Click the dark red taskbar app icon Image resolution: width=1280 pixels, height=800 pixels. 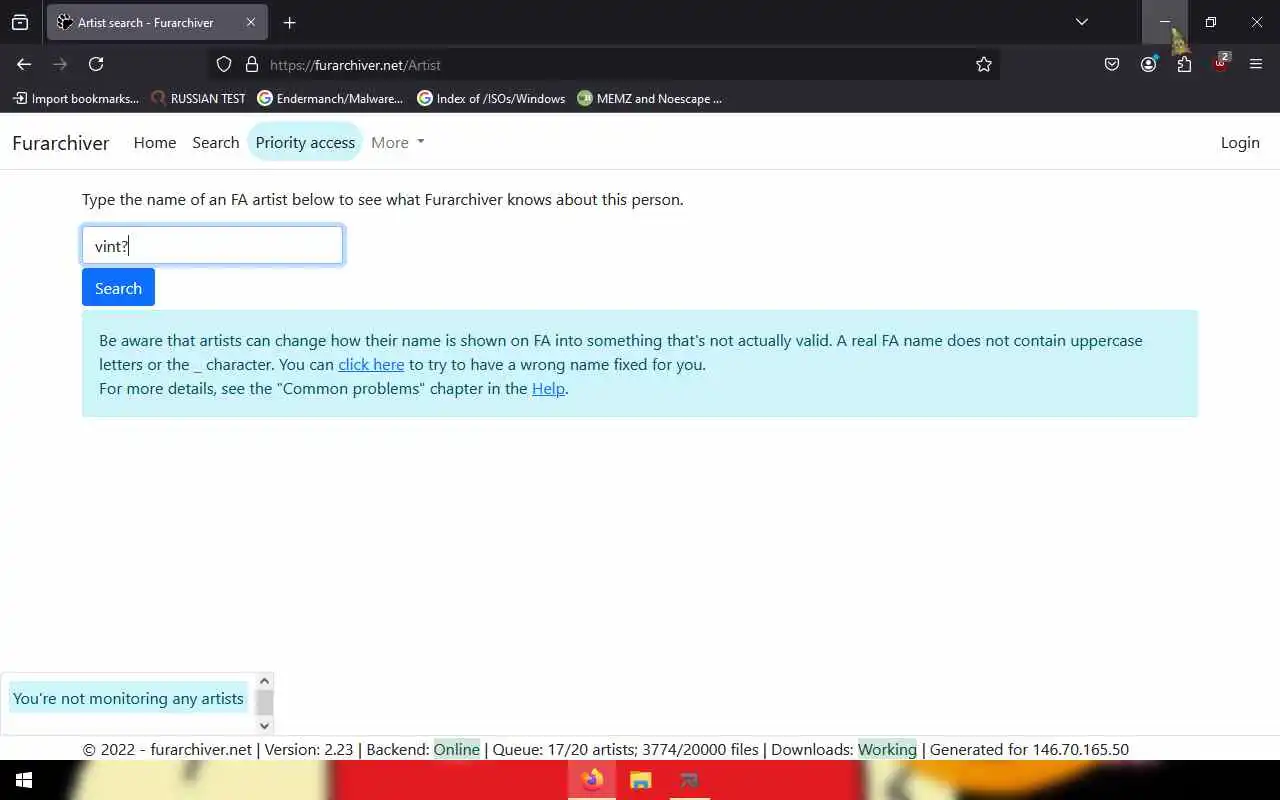(689, 780)
